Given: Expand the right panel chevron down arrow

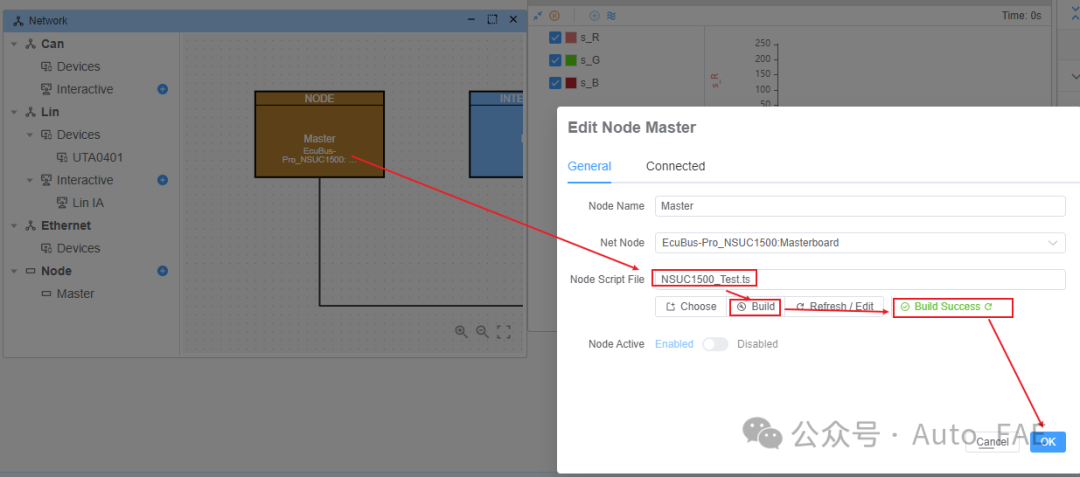Looking at the screenshot, I should pos(1073,76).
